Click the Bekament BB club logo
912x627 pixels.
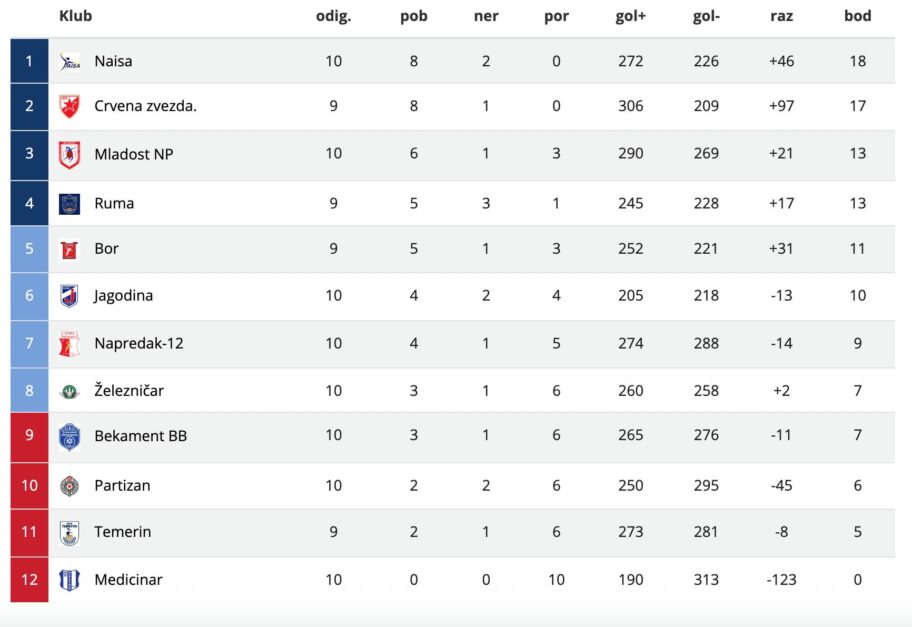pyautogui.click(x=69, y=436)
